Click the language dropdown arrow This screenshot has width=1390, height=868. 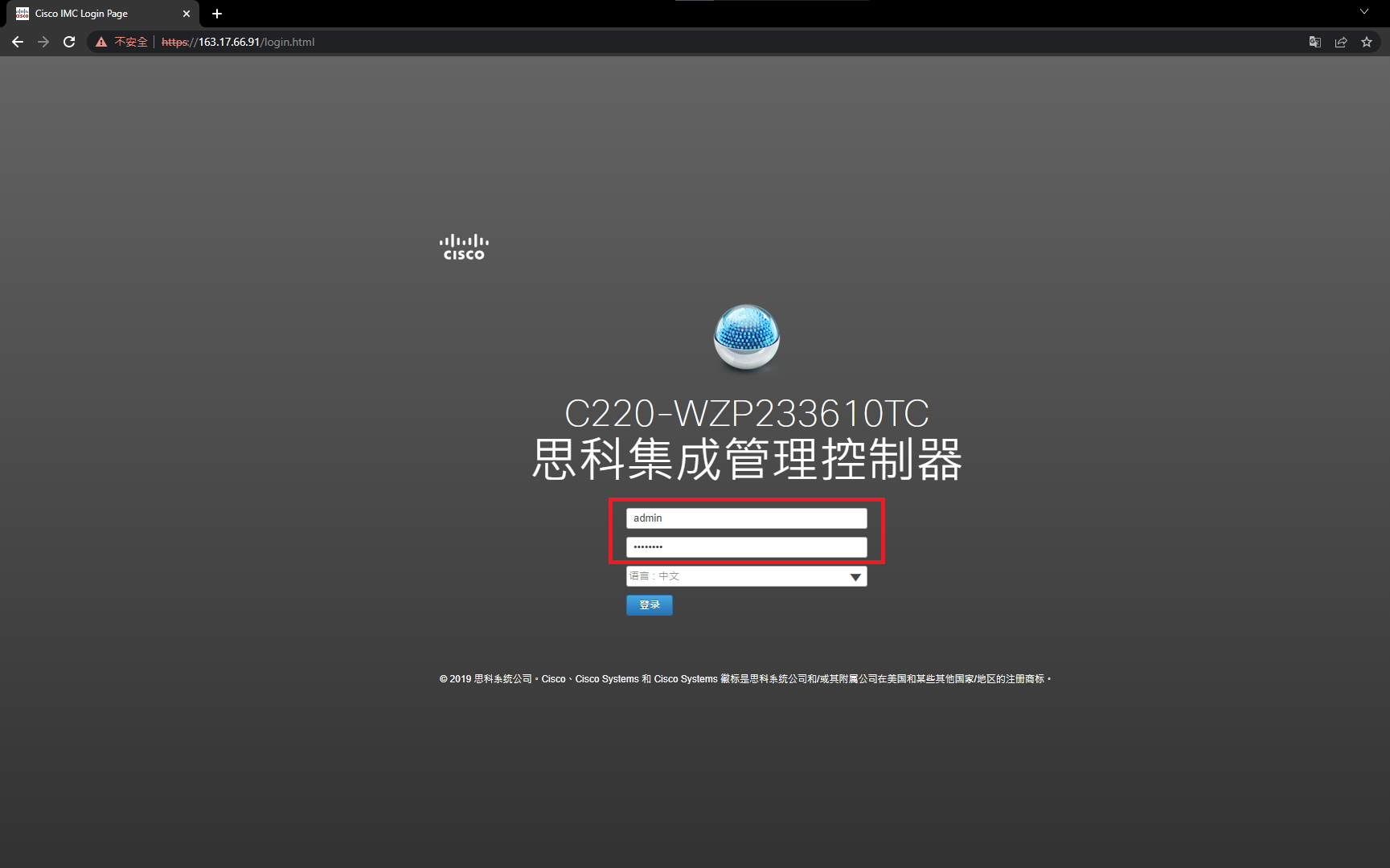pyautogui.click(x=855, y=577)
